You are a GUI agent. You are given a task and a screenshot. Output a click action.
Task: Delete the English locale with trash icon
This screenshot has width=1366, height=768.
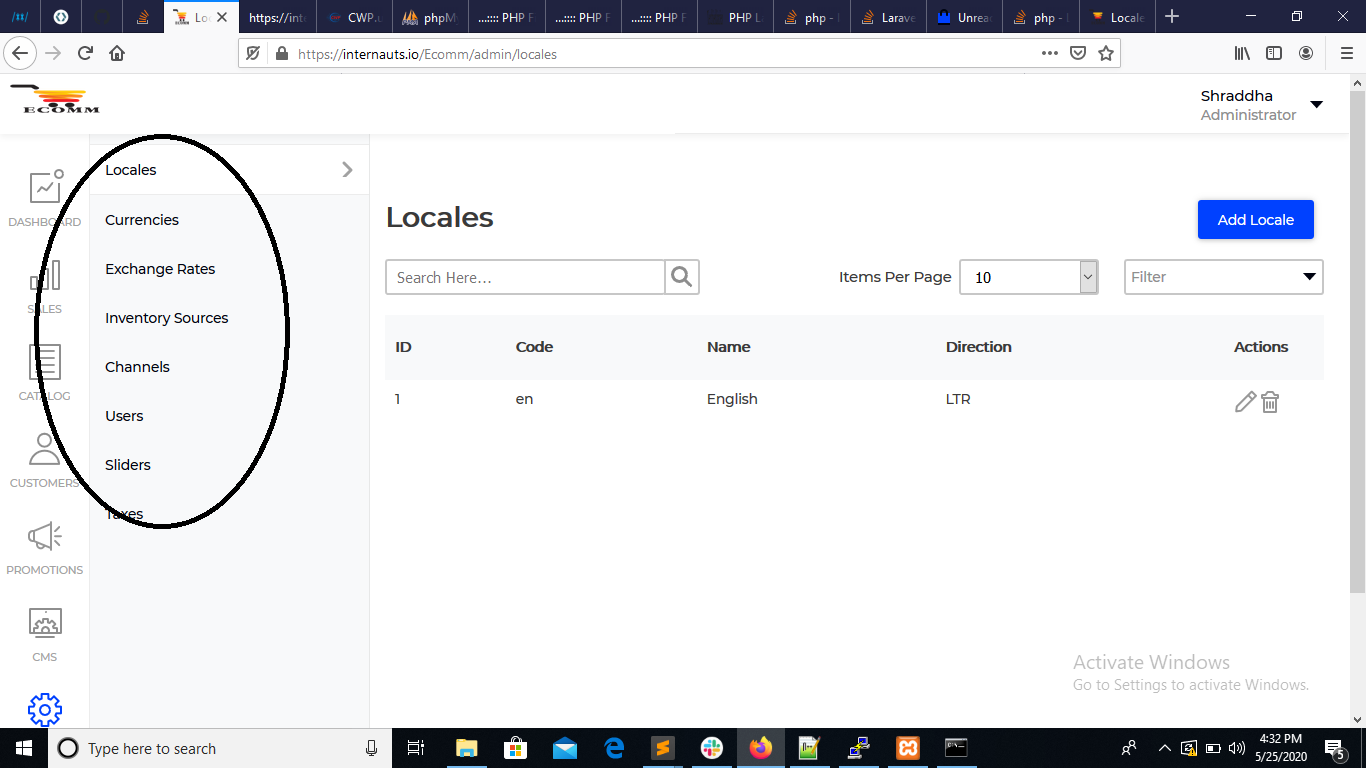tap(1270, 402)
